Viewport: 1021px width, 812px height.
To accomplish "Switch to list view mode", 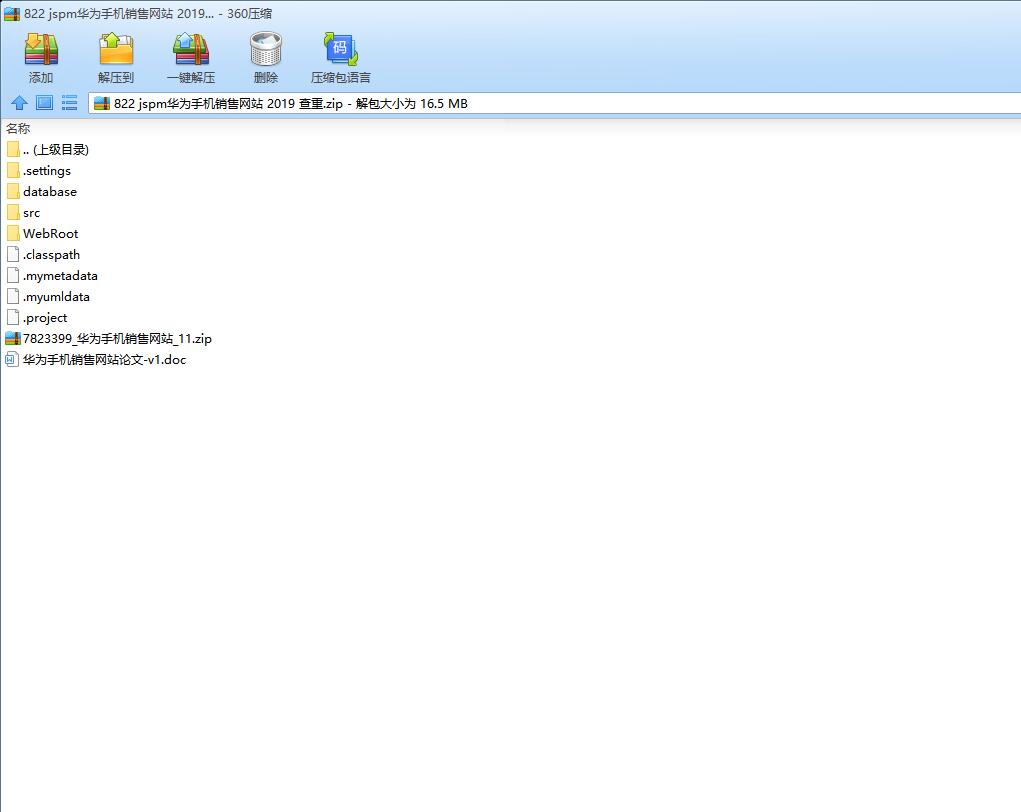I will pos(69,103).
